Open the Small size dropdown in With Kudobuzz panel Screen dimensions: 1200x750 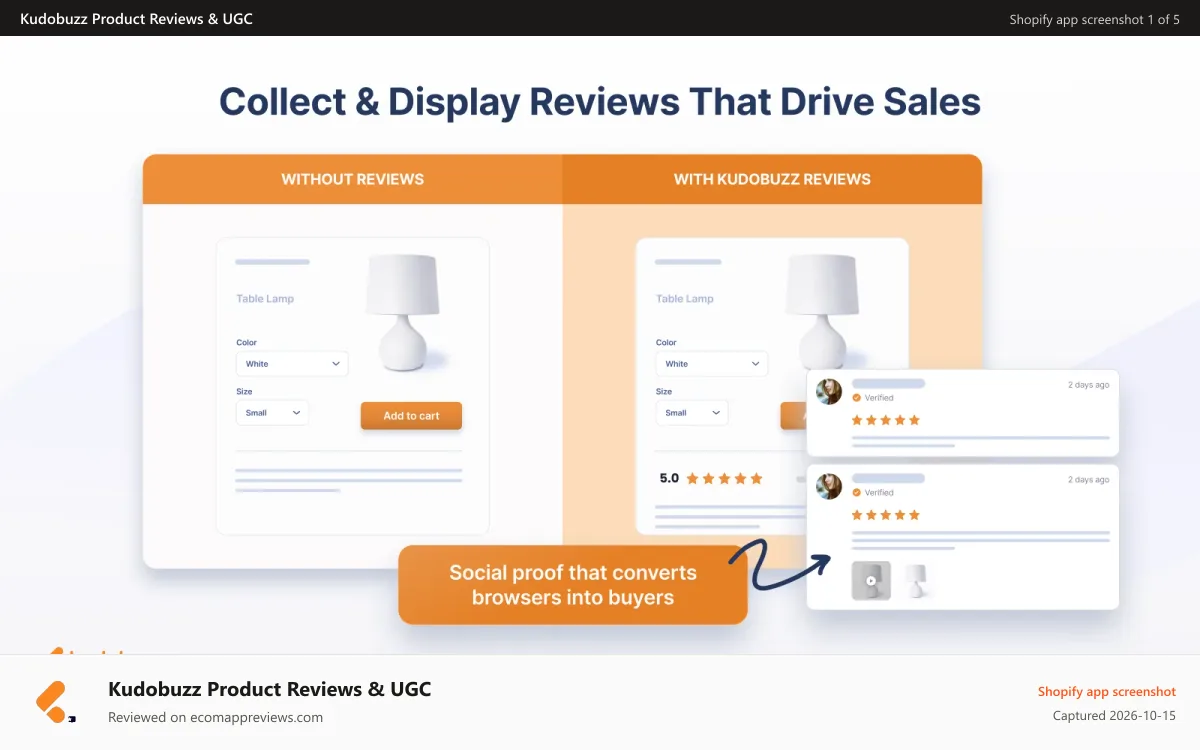(692, 412)
